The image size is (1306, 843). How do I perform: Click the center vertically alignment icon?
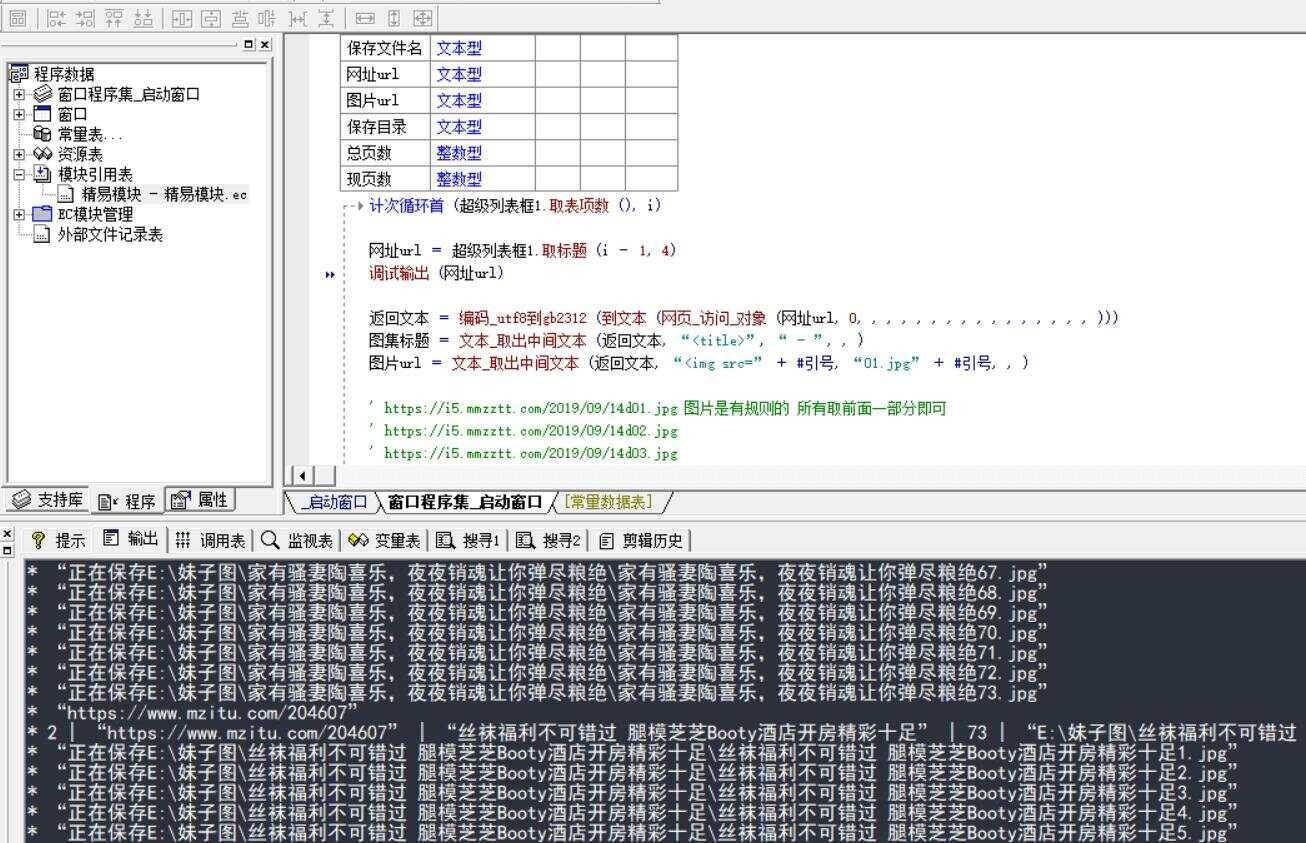tap(210, 17)
